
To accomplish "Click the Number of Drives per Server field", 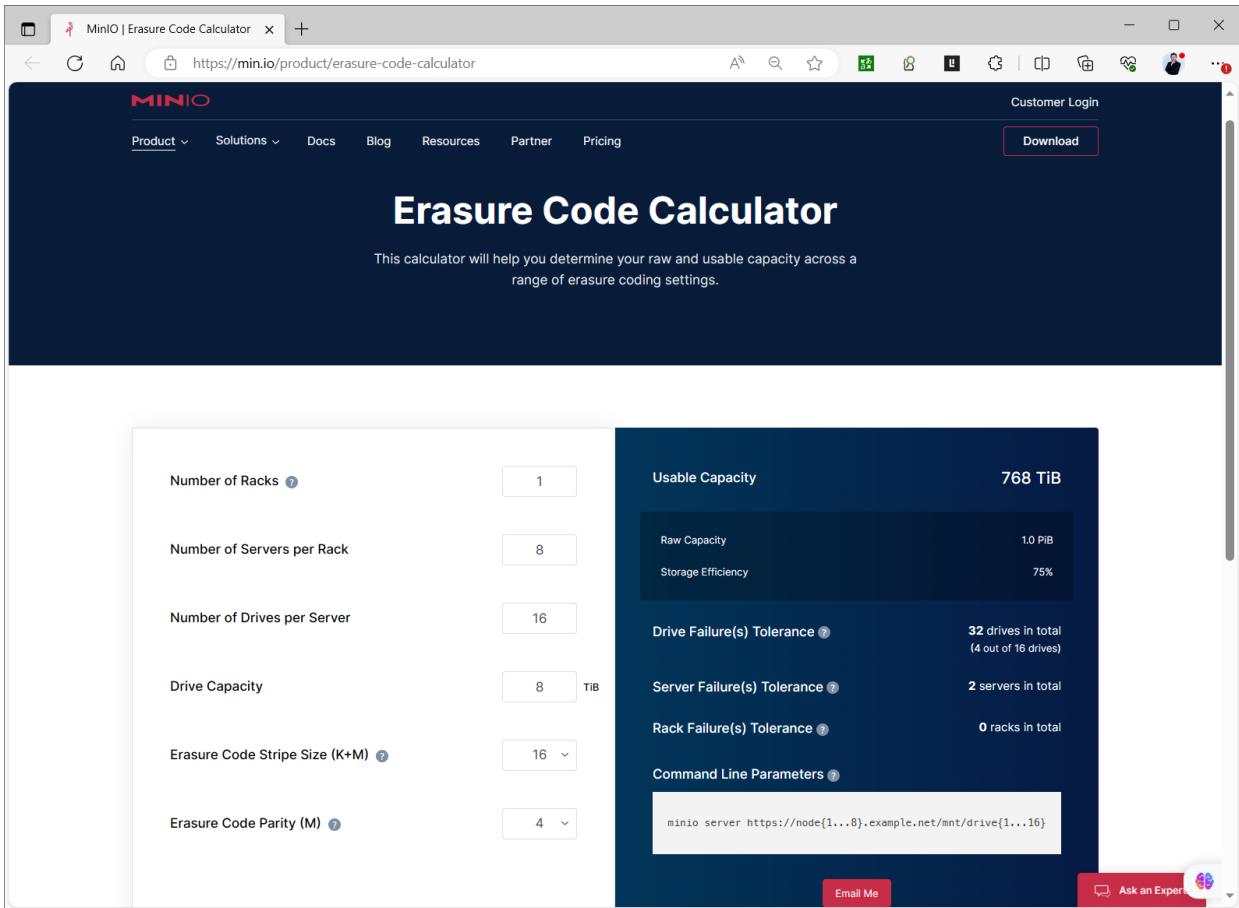I will (539, 618).
